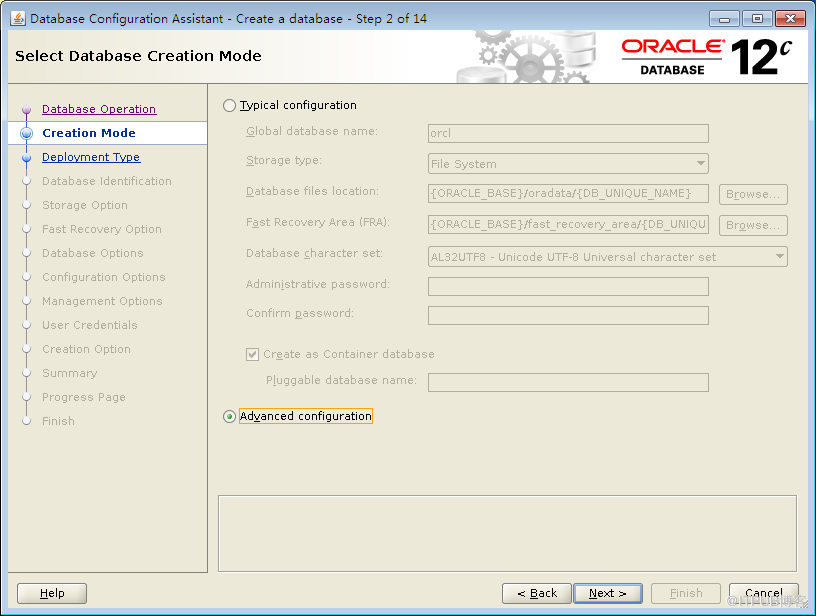This screenshot has width=816, height=616.
Task: Browse for Fast Recovery Area location
Action: click(x=753, y=225)
